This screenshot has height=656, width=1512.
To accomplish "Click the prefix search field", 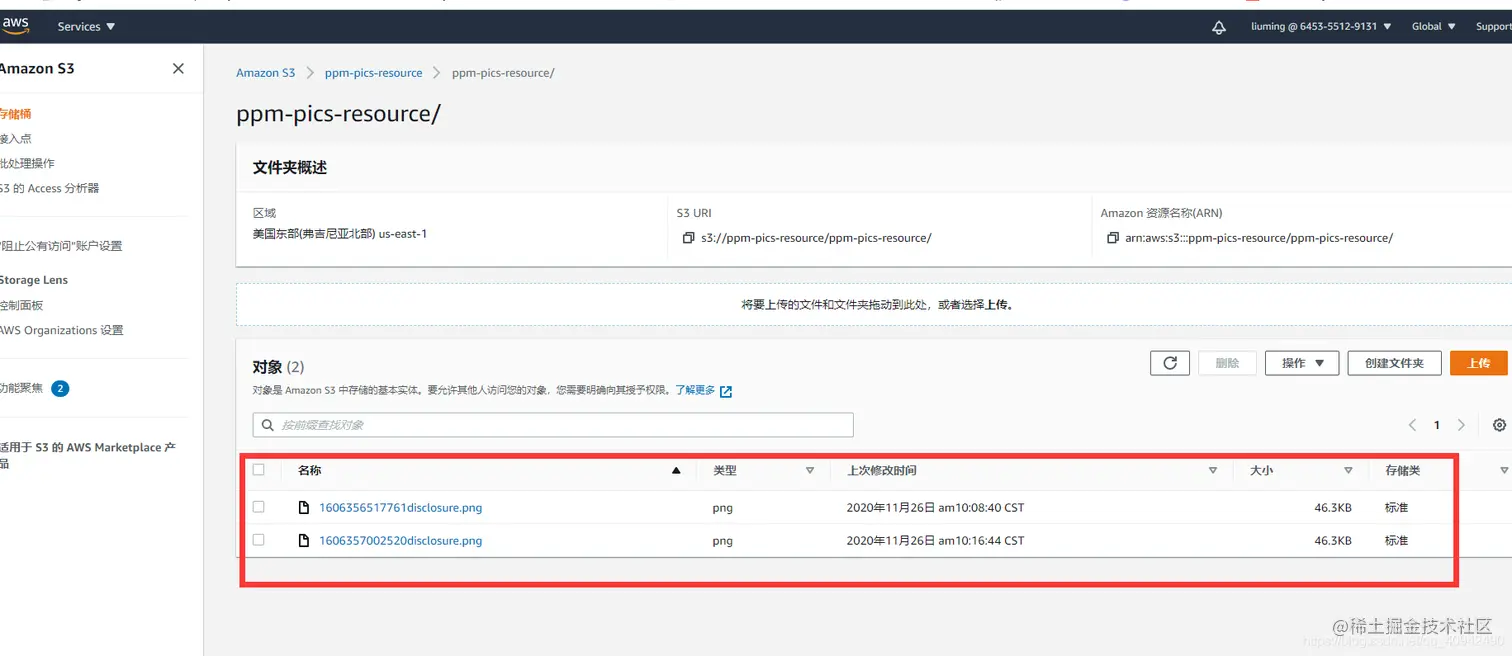I will pyautogui.click(x=553, y=425).
